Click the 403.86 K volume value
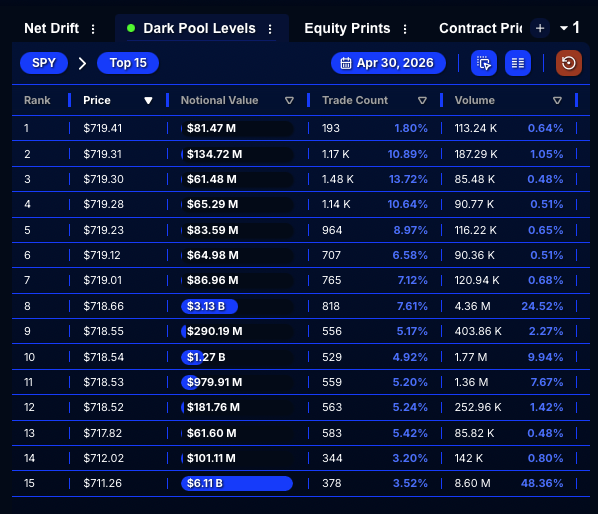This screenshot has width=598, height=514. click(x=478, y=331)
